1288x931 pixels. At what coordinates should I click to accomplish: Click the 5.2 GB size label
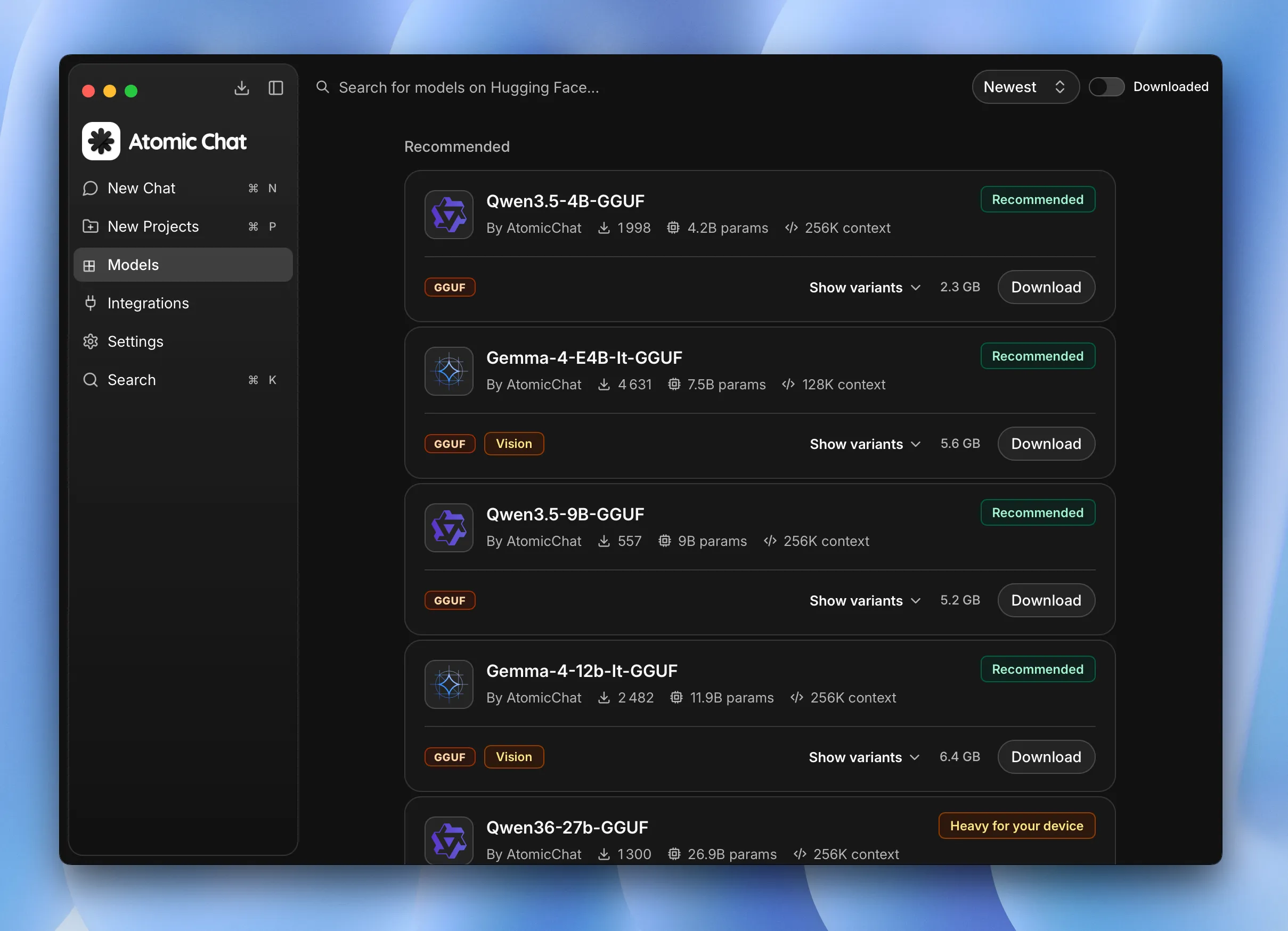(960, 601)
